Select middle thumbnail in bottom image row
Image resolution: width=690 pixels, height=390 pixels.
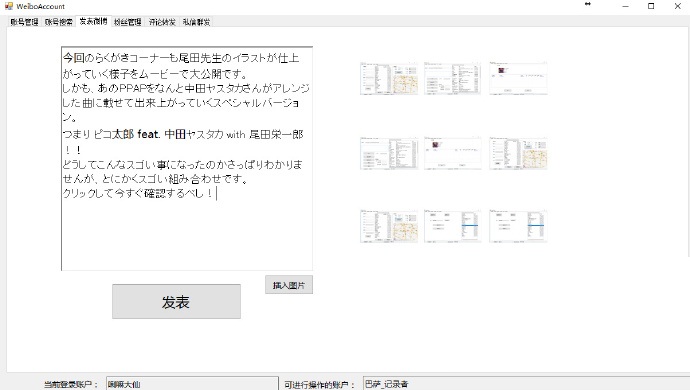(452, 226)
